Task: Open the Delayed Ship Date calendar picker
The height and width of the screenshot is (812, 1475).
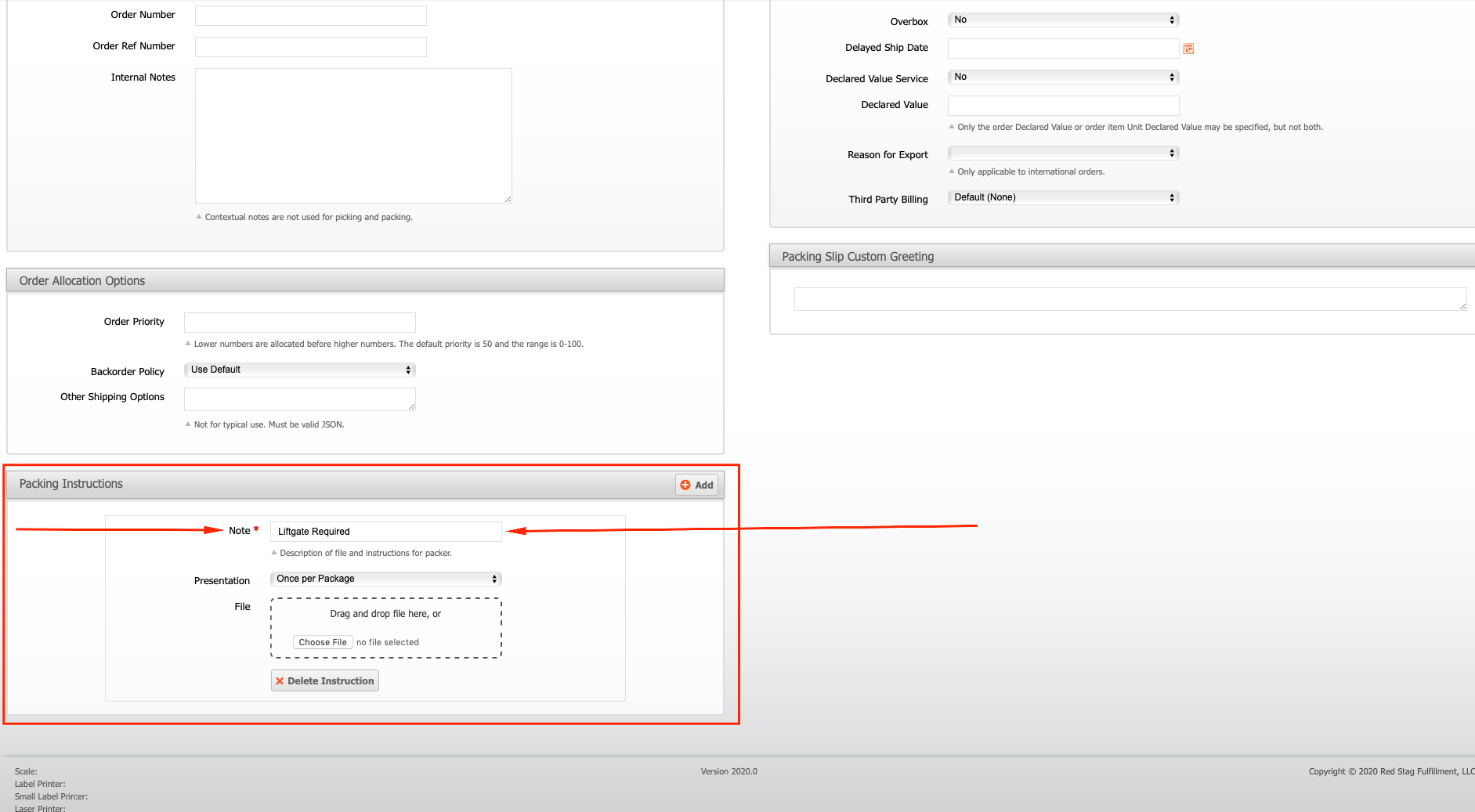Action: [1188, 49]
